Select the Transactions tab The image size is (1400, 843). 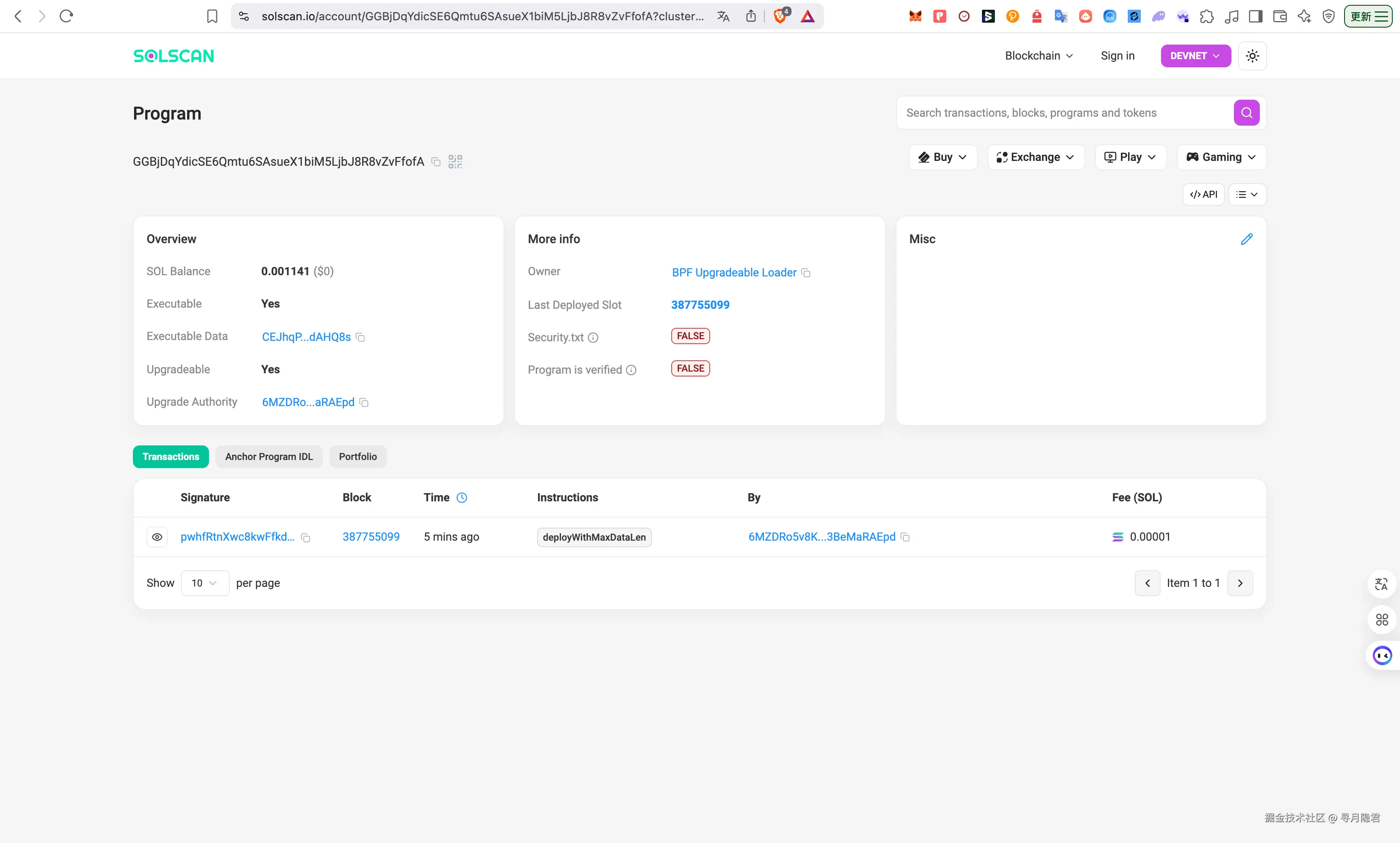[x=171, y=457]
